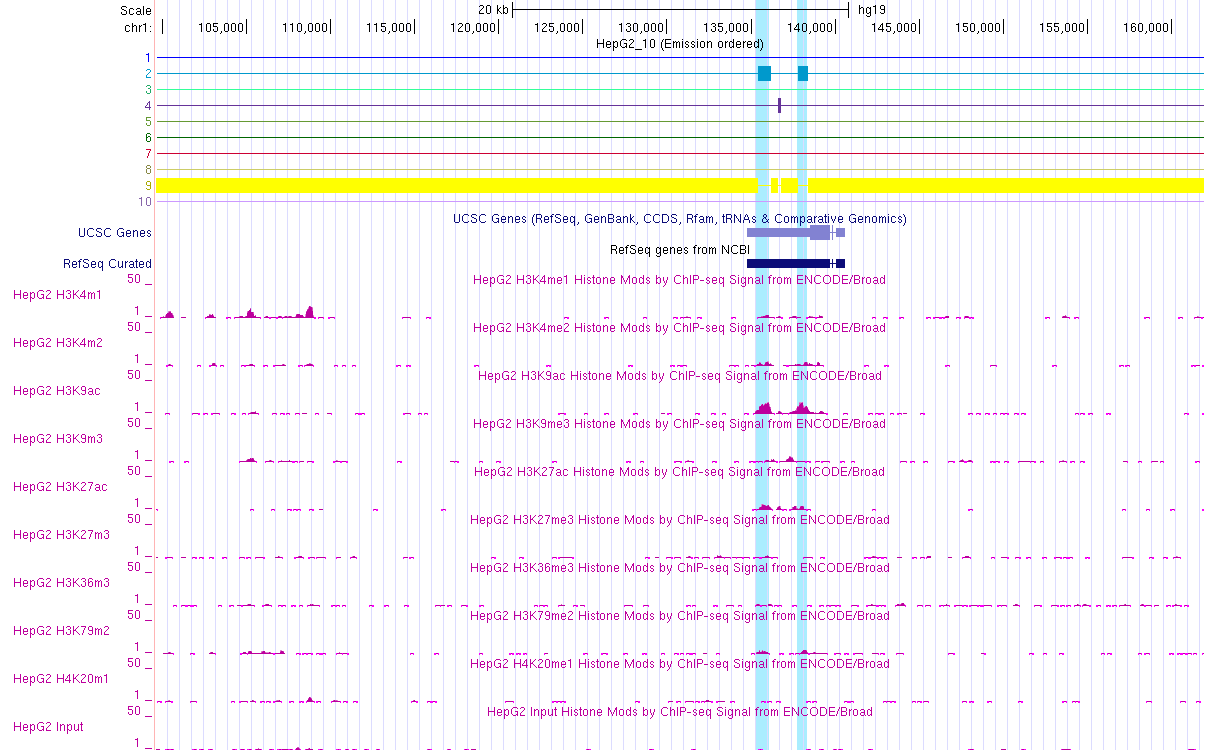Screen dimensions: 1205x750
Task: Click the HepG2_10 (Emission ordered) track title
Action: click(679, 44)
